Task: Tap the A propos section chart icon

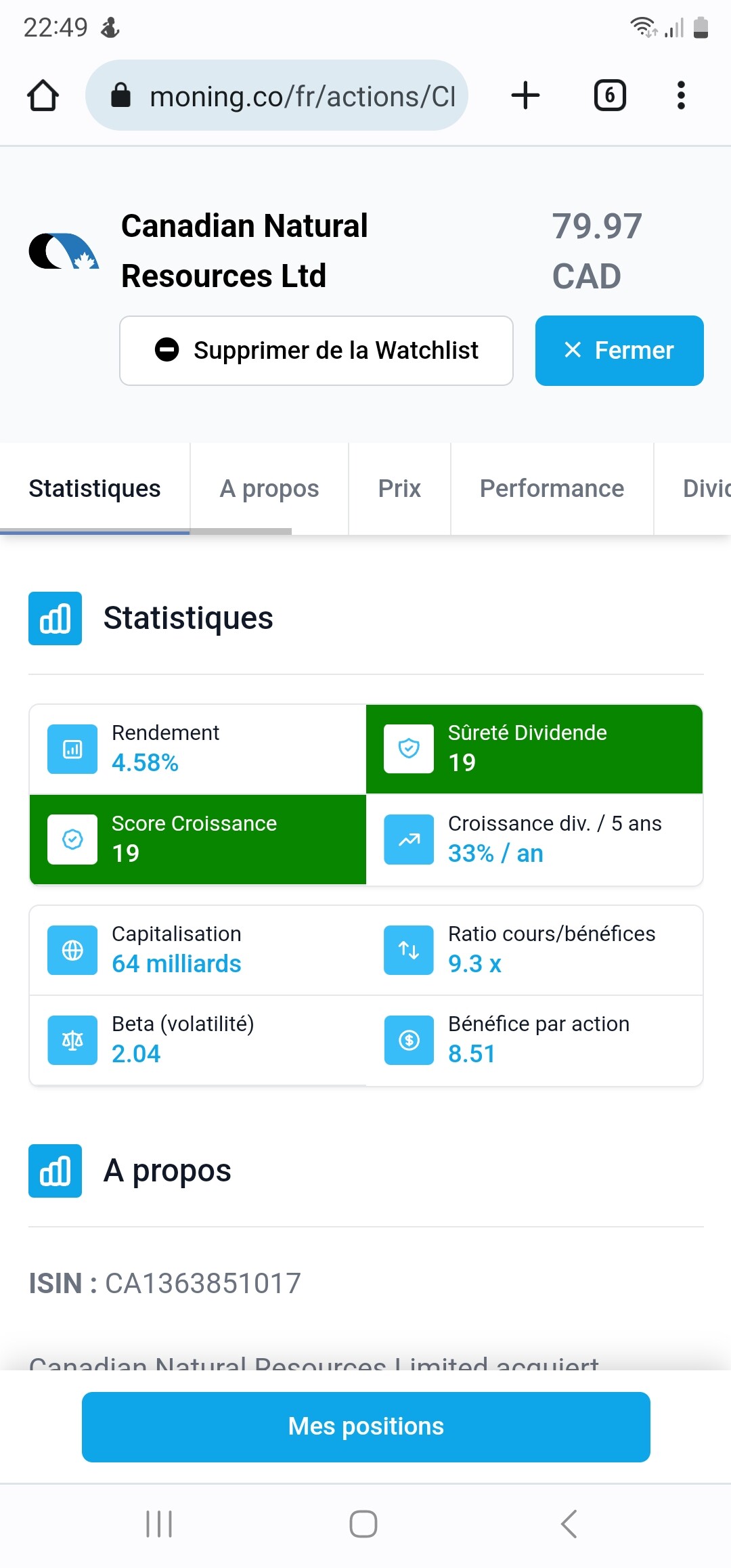Action: pyautogui.click(x=55, y=1171)
